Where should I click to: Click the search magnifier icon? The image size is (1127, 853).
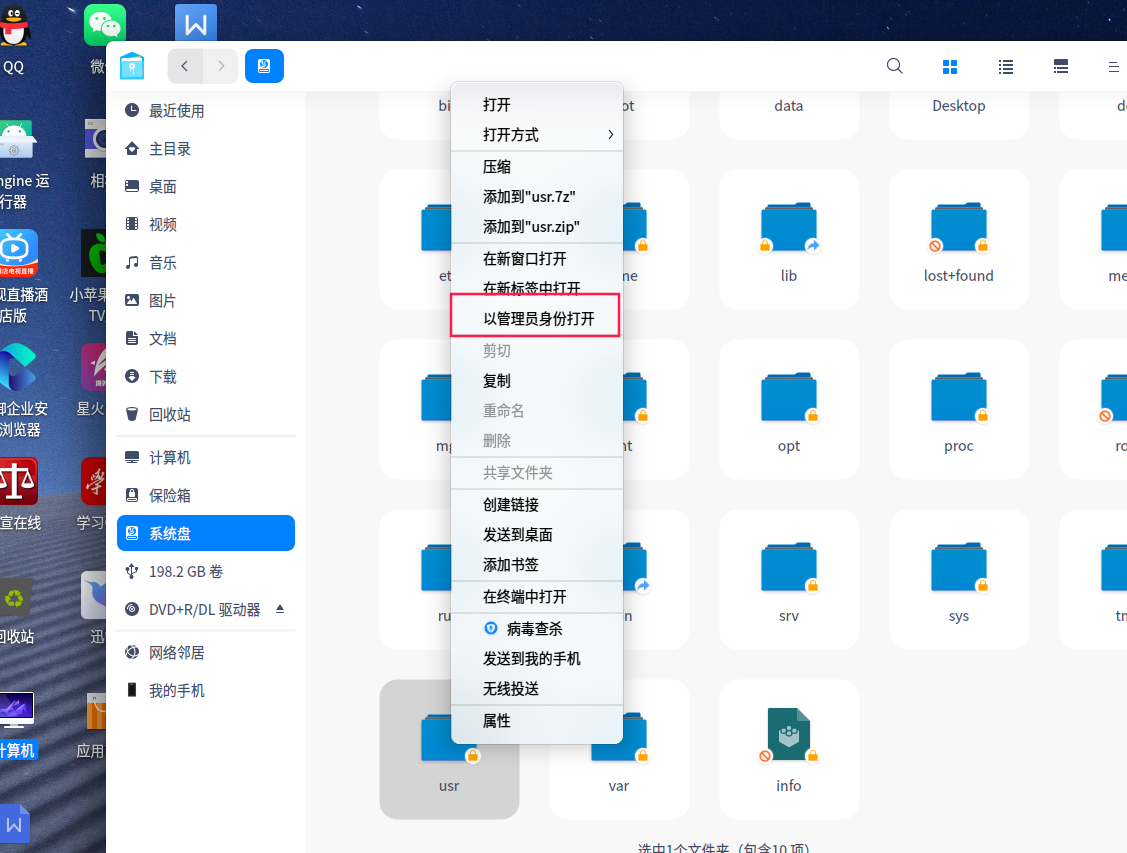(x=894, y=66)
